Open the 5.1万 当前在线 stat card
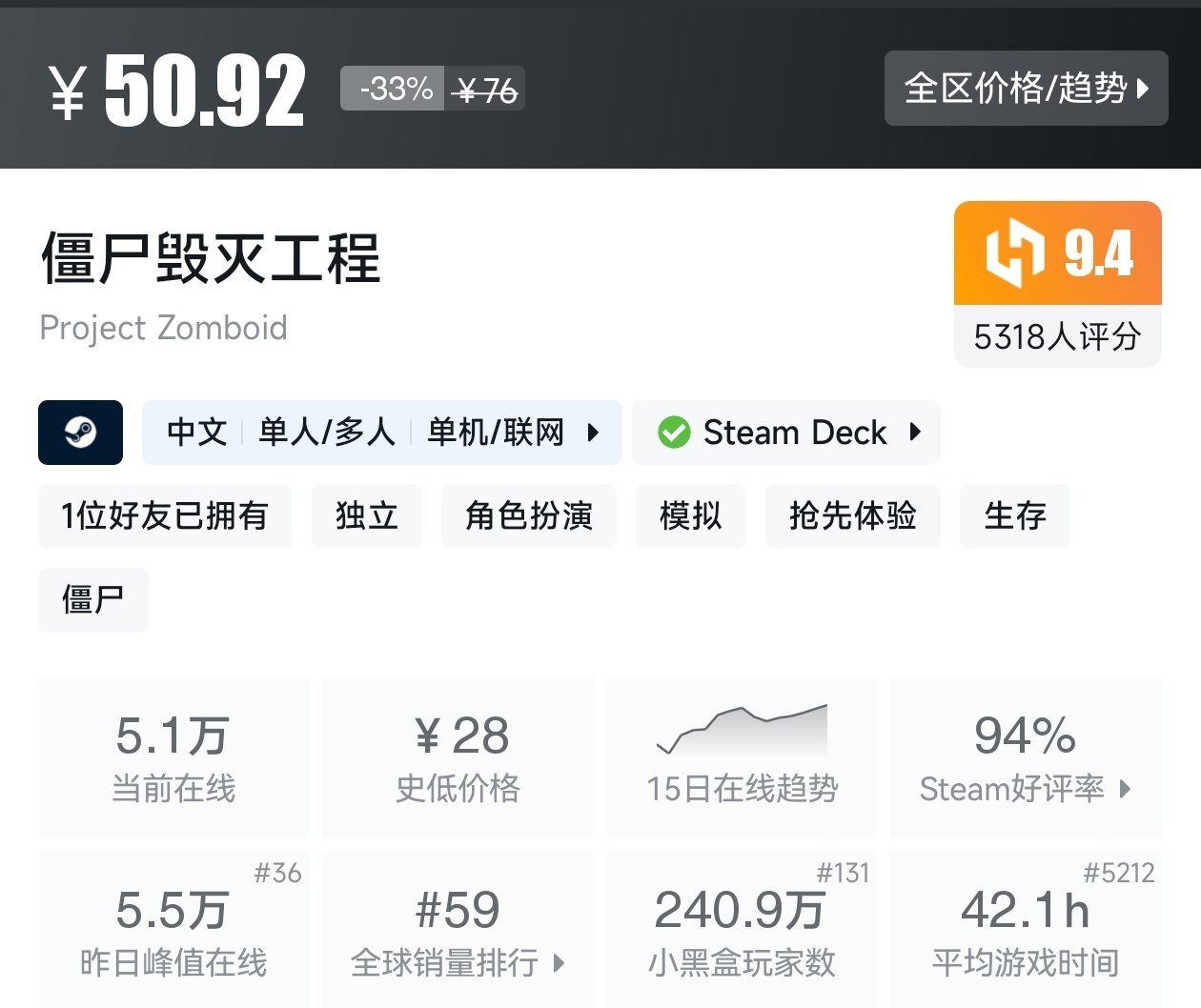Viewport: 1201px width, 1008px height. [173, 758]
